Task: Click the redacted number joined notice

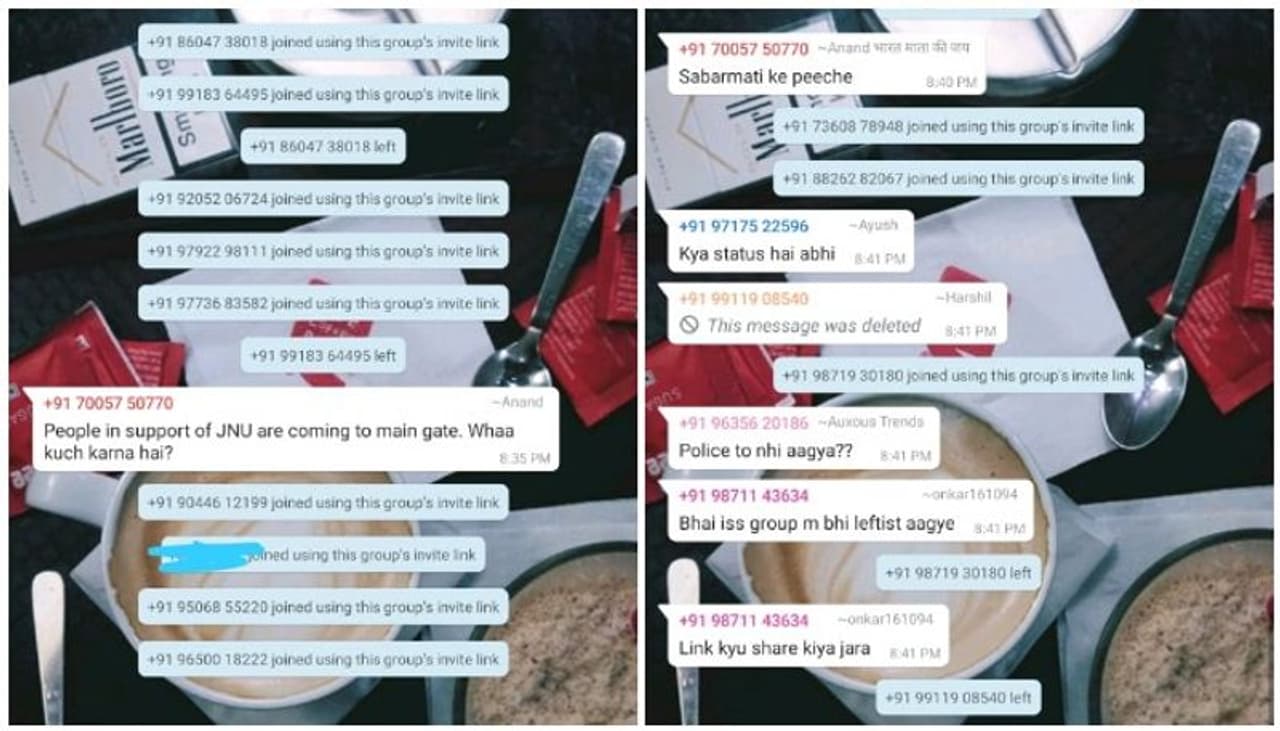Action: [x=323, y=555]
